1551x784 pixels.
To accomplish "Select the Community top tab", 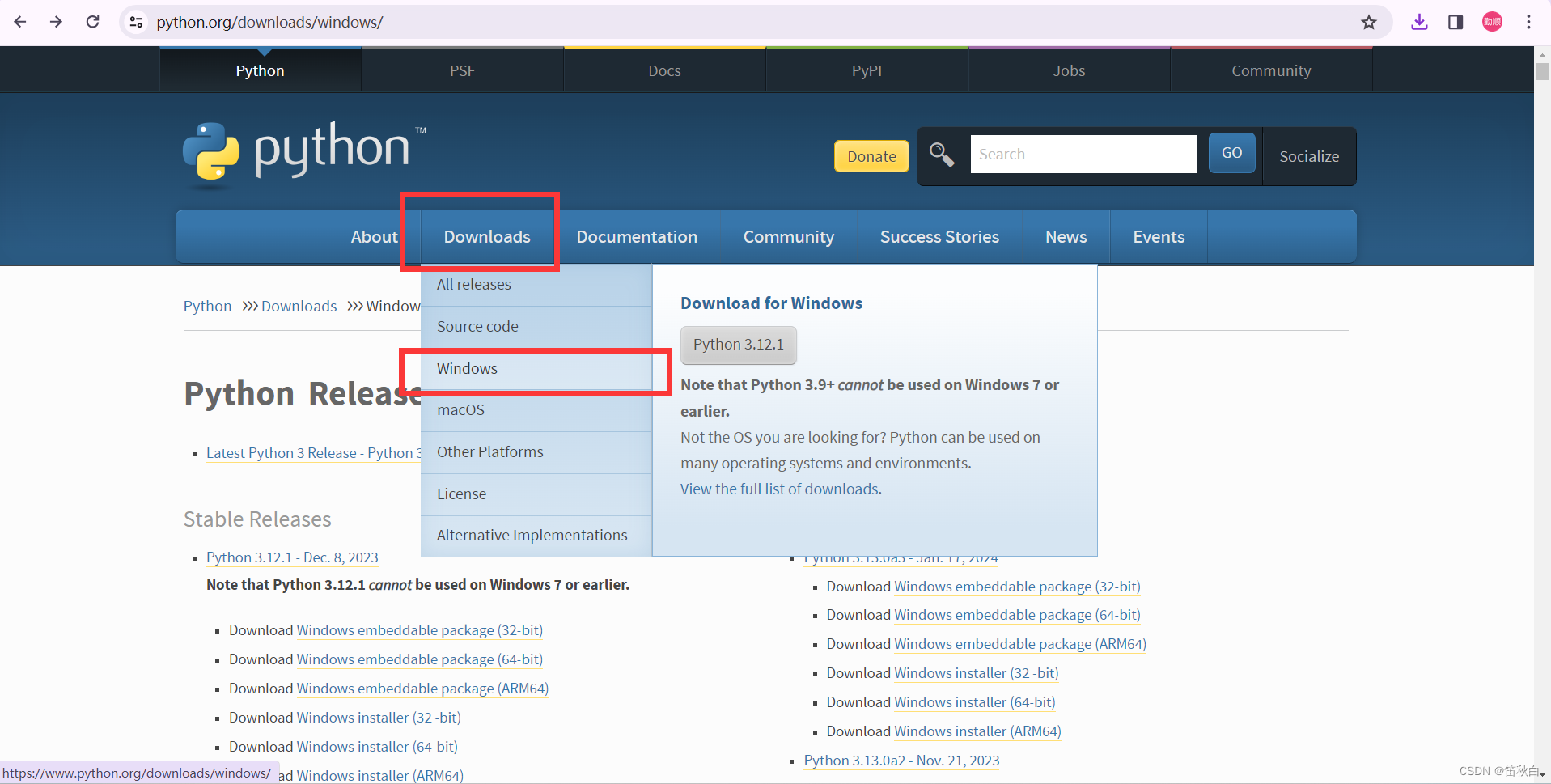I will 1271,70.
